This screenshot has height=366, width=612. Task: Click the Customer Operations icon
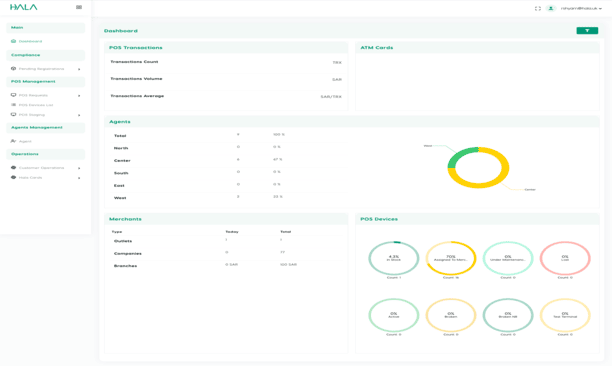[13, 167]
